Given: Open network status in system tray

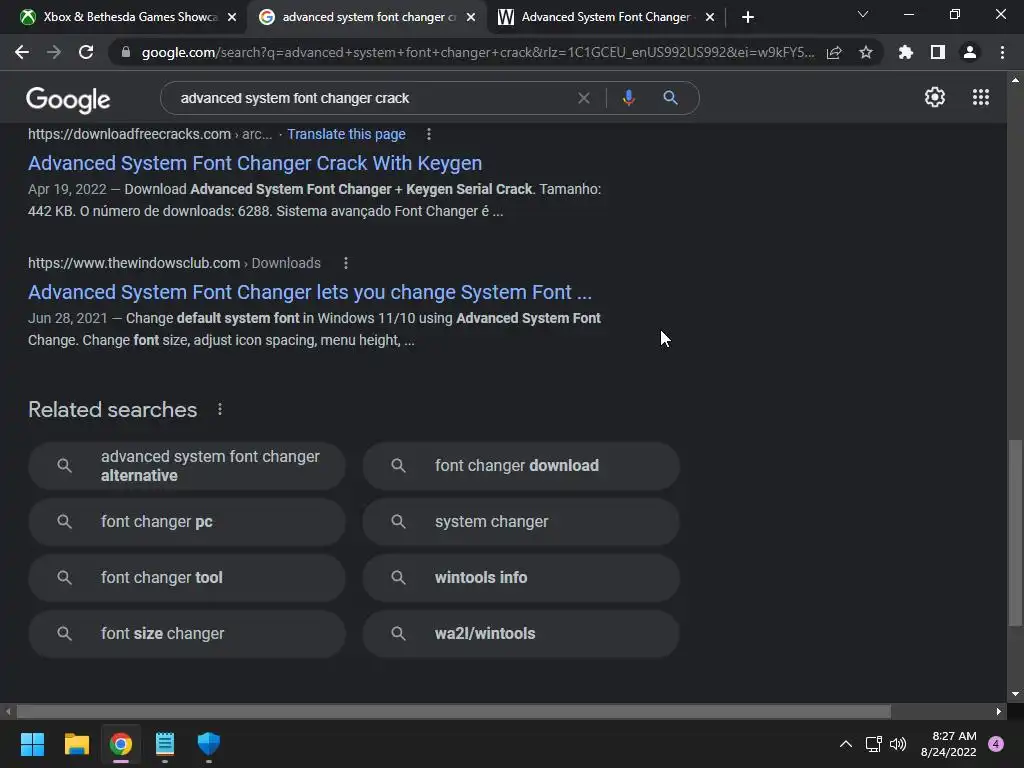Looking at the screenshot, I should tap(873, 744).
